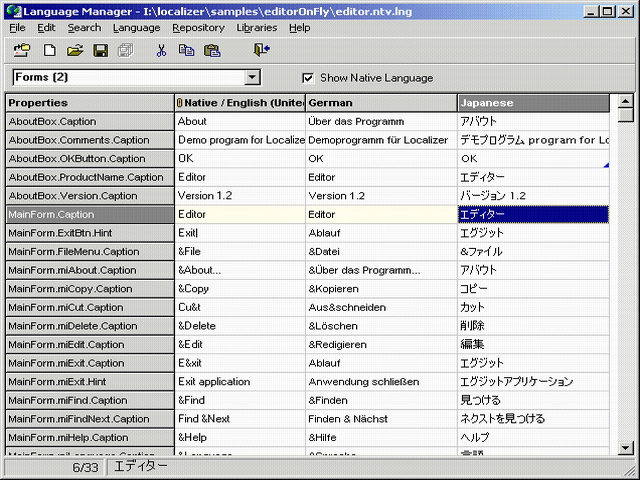The height and width of the screenshot is (480, 640).
Task: Click the Open folder toolbar icon
Action: coord(75,50)
